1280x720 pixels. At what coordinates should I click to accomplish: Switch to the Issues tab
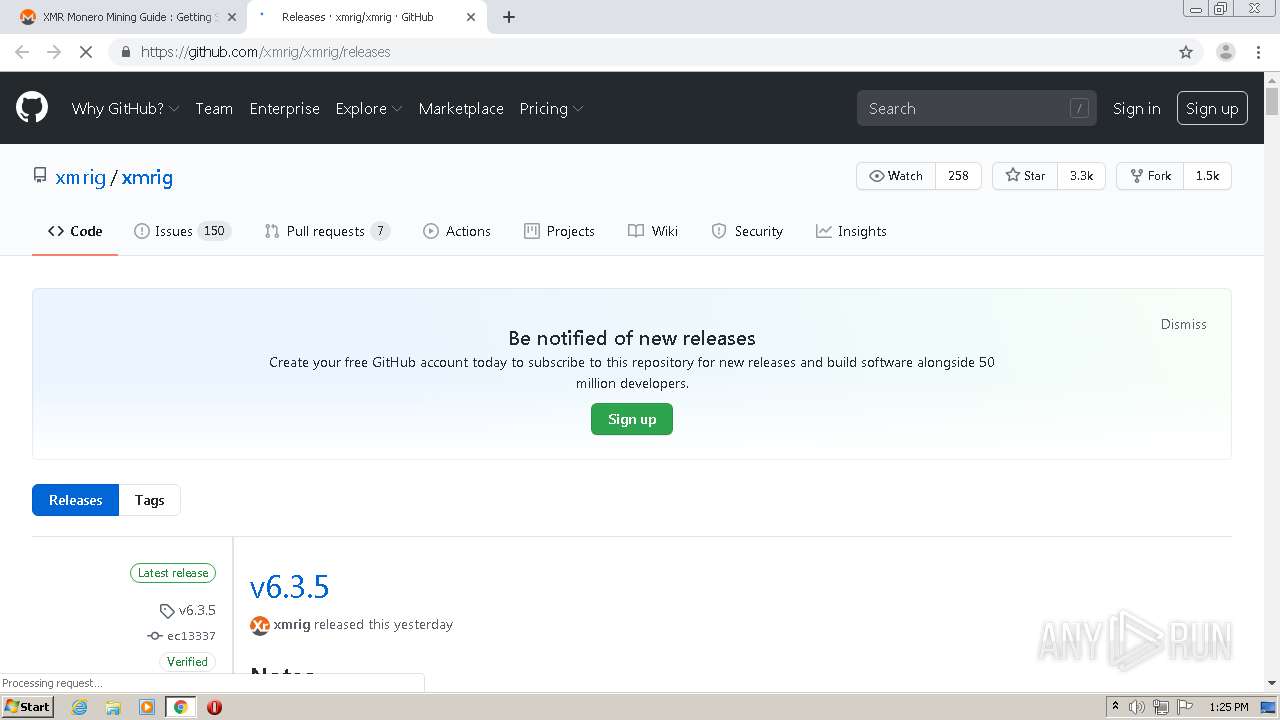tap(182, 231)
